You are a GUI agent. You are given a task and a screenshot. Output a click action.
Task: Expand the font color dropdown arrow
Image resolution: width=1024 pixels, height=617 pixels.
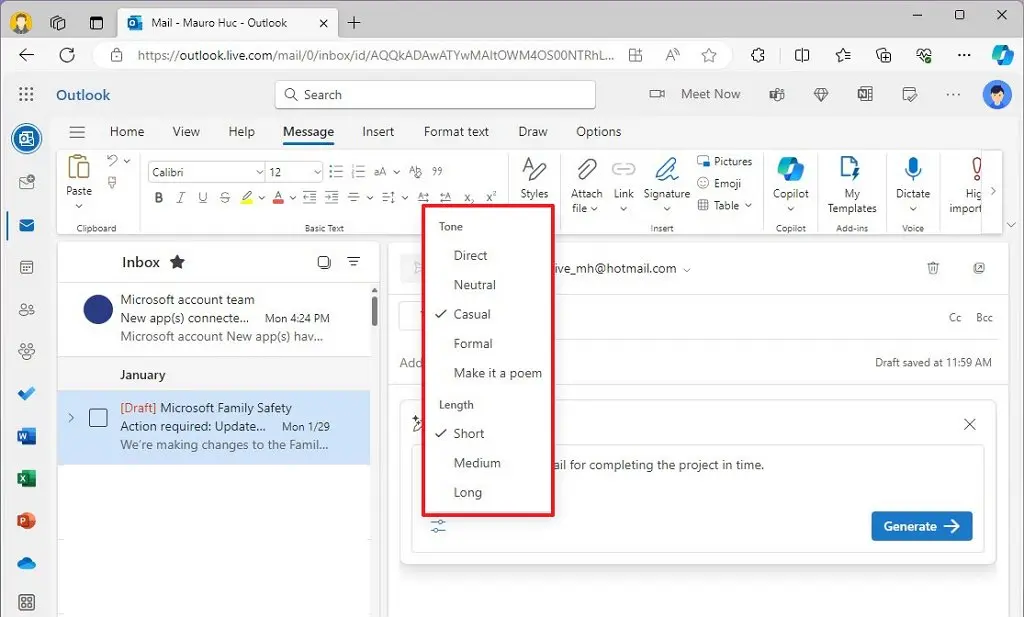293,197
